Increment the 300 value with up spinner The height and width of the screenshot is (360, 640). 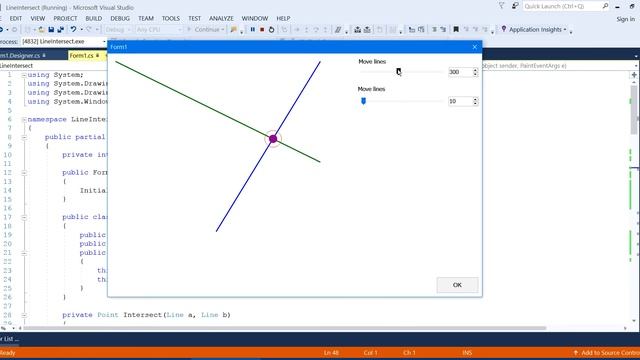pyautogui.click(x=475, y=70)
